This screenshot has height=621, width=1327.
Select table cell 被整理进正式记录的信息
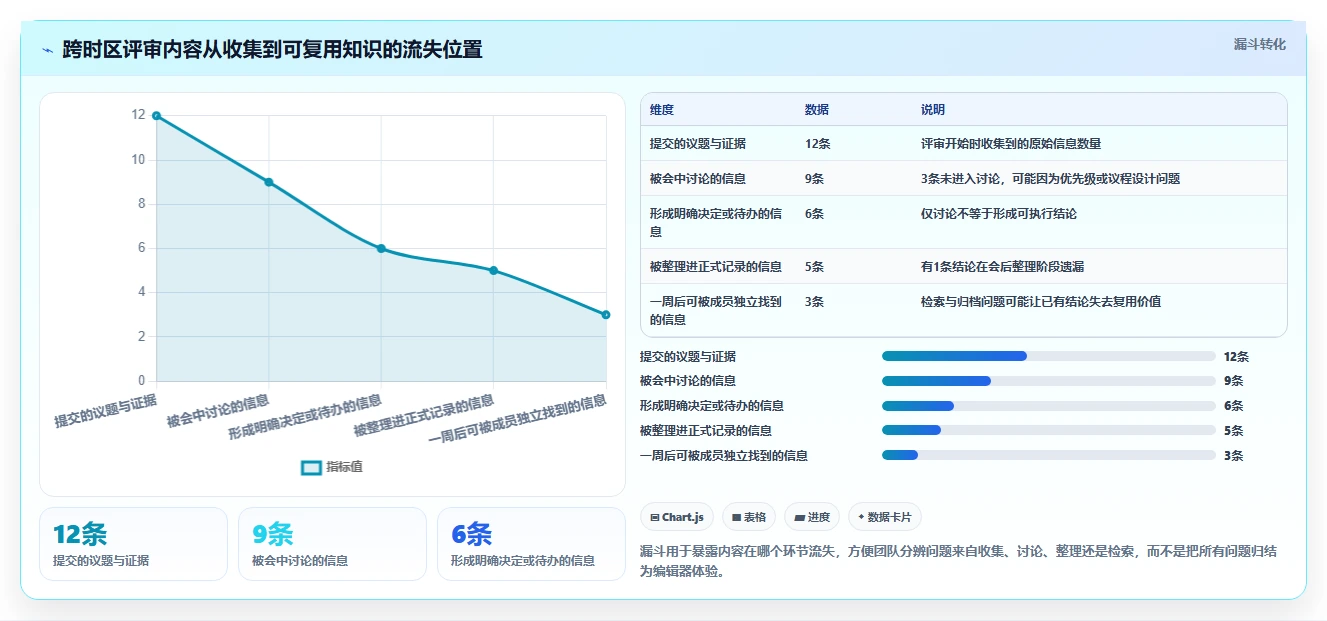716,267
